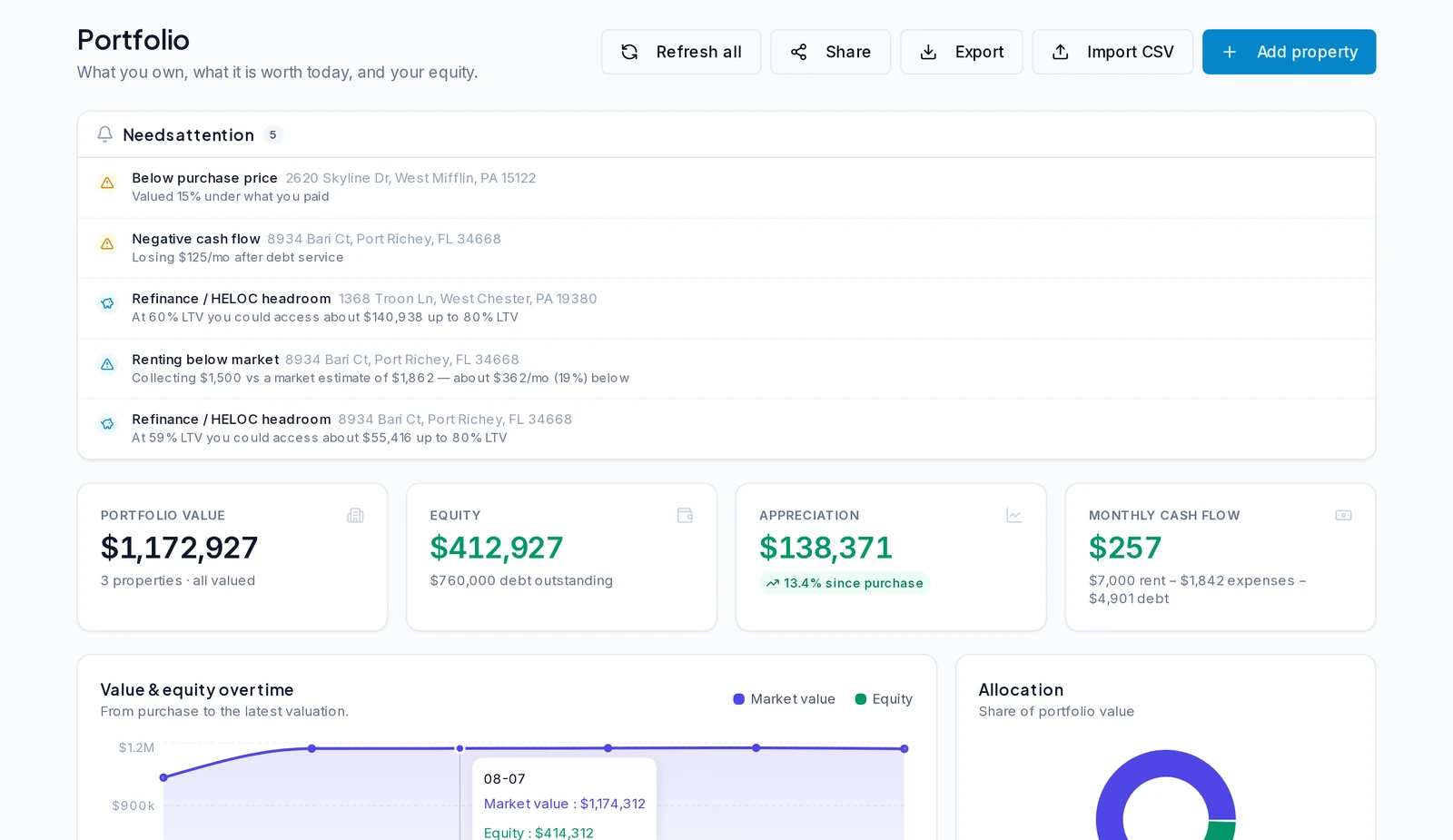
Task: Click the line chart icon in Appreciation card
Action: pos(1014,516)
